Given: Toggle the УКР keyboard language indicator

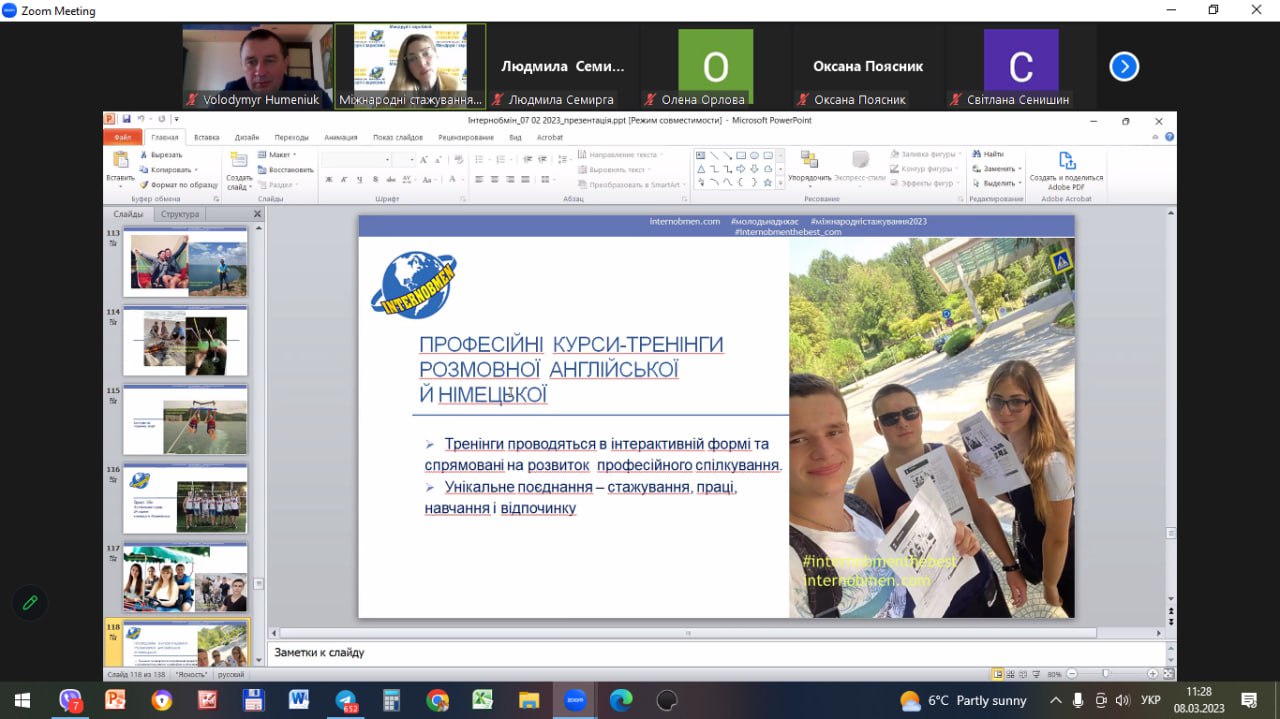Looking at the screenshot, I should click(x=1151, y=700).
